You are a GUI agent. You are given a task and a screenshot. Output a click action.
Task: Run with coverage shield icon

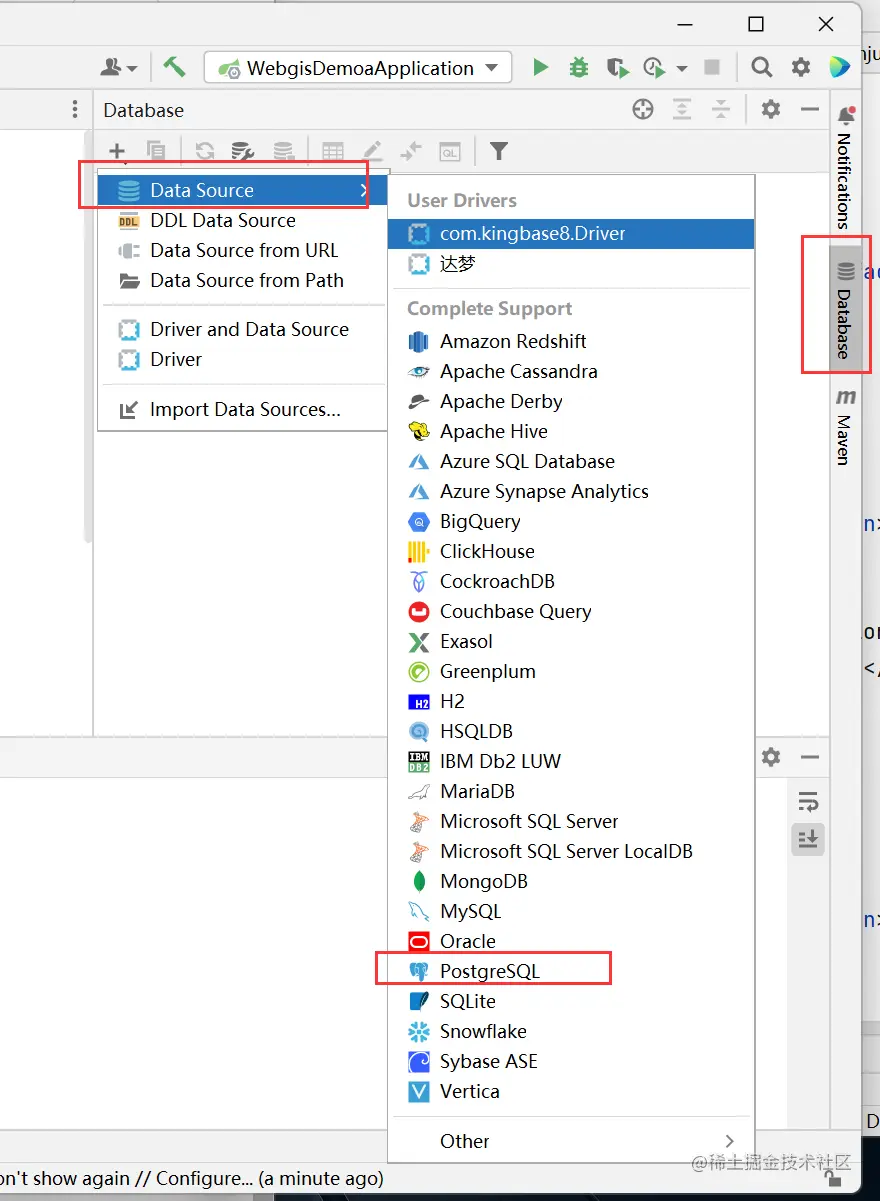(617, 67)
